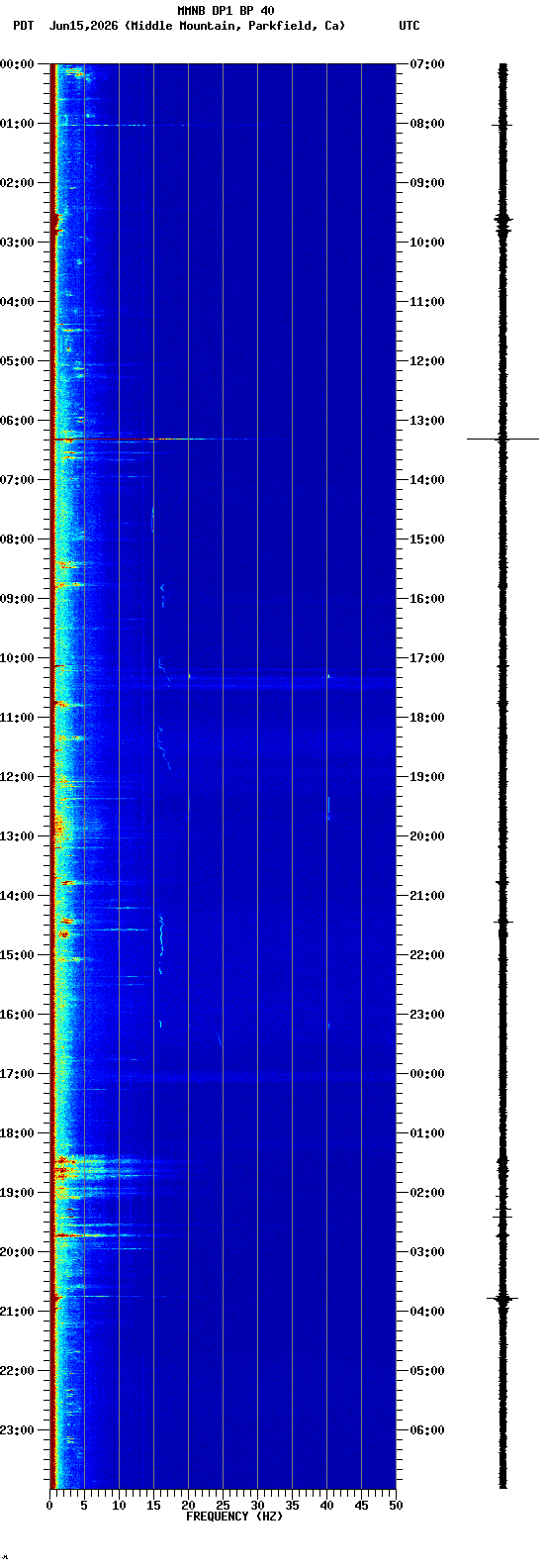Click the UTC time label 23:00
The image size is (546, 1568).
click(427, 1015)
